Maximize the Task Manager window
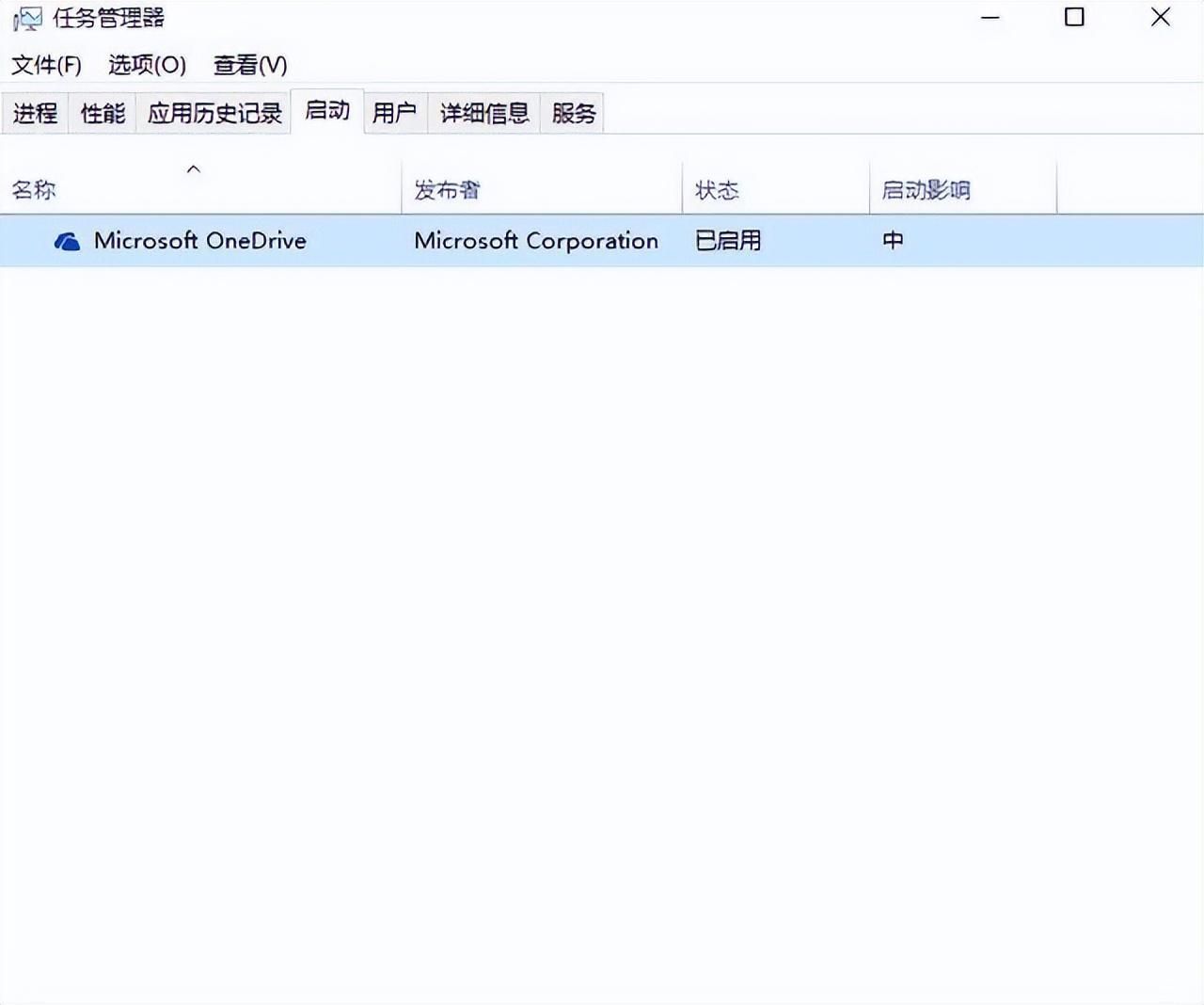Viewport: 1204px width, 1005px height. (x=1074, y=18)
